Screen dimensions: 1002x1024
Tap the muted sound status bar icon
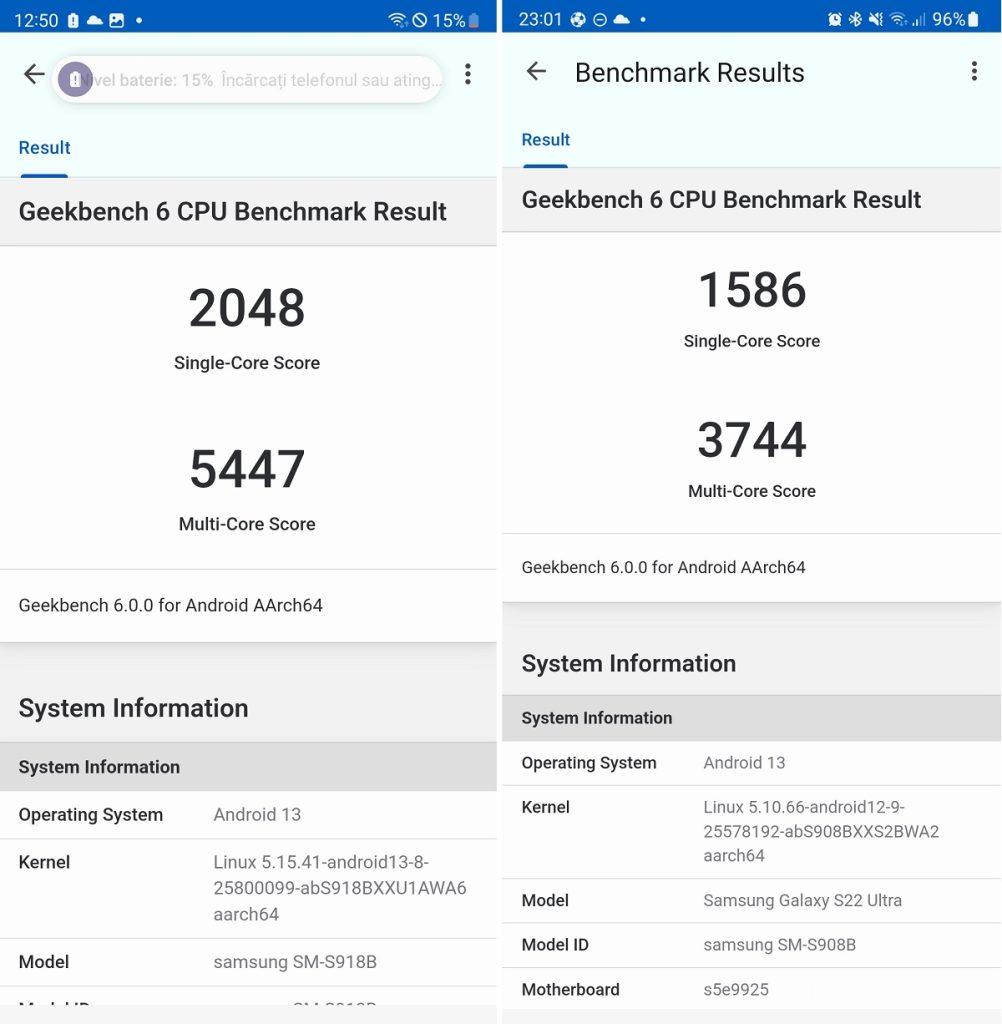[876, 19]
